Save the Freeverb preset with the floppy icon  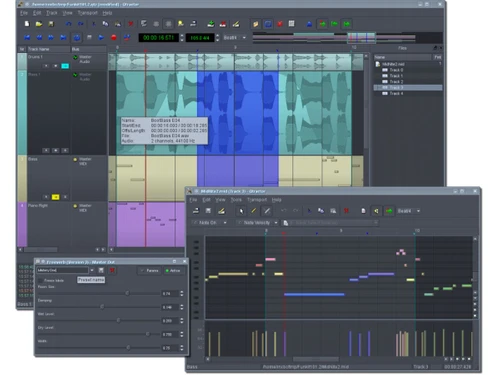pos(101,270)
